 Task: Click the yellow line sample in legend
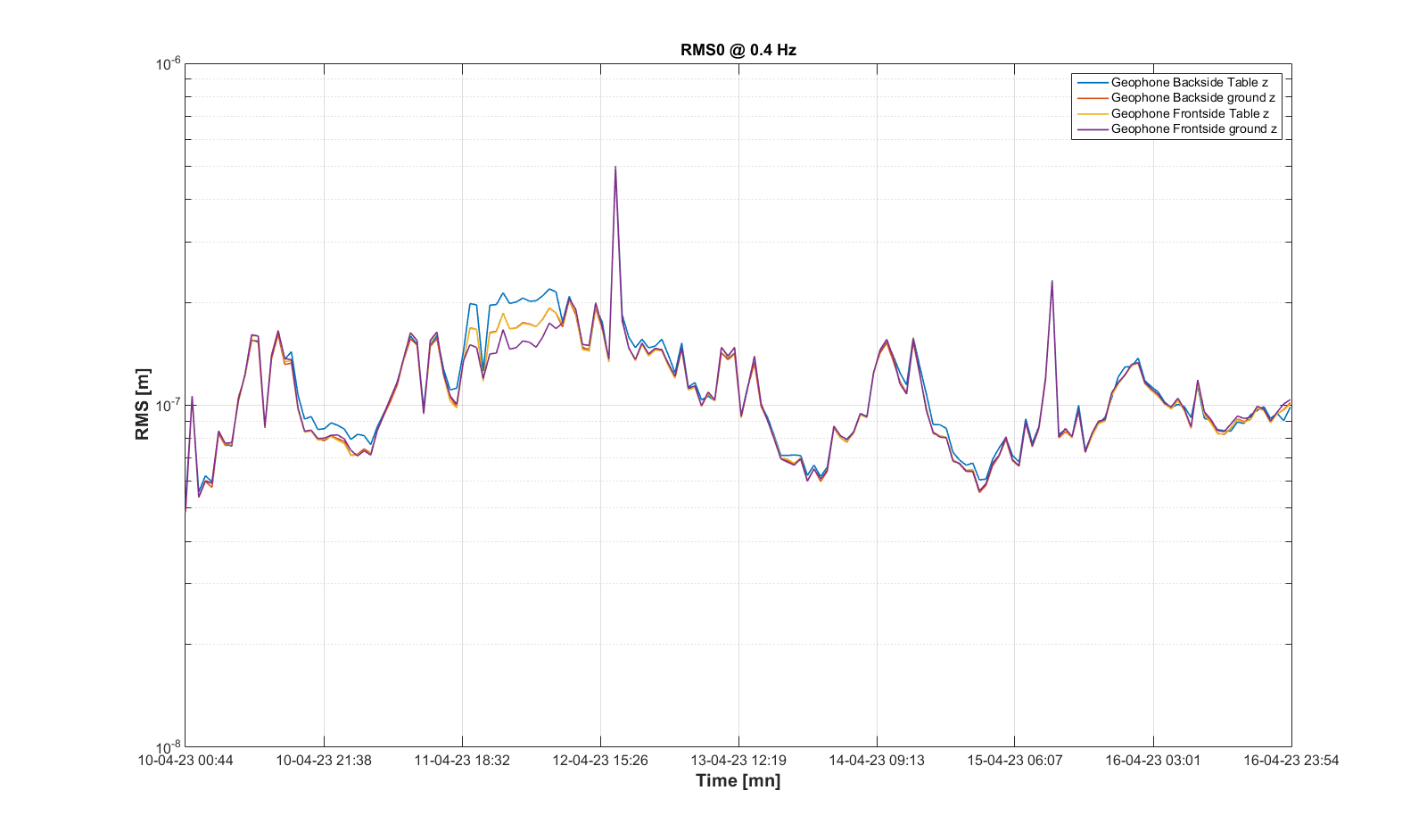pos(1092,113)
